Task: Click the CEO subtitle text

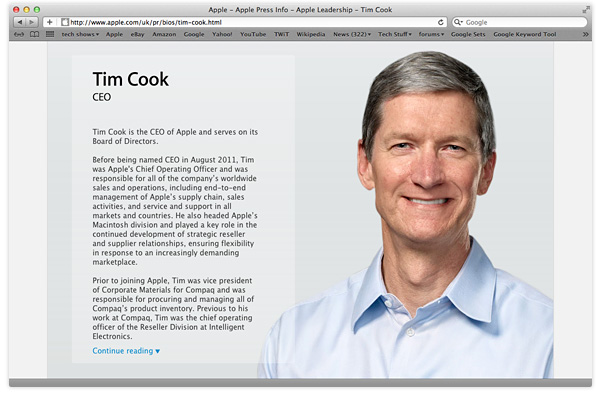Action: (101, 97)
